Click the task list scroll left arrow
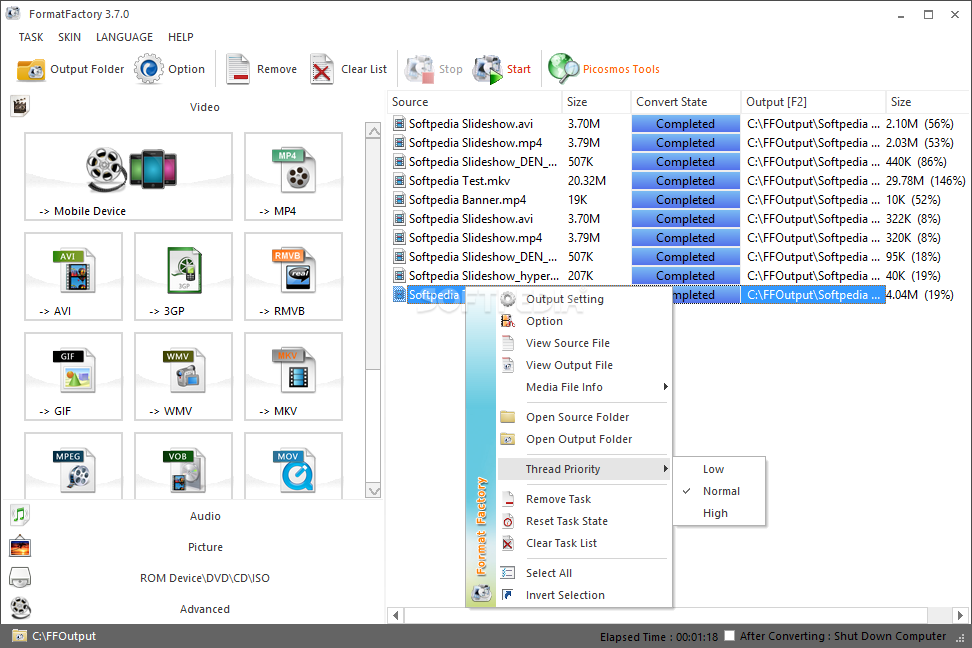This screenshot has width=972, height=648. pyautogui.click(x=396, y=616)
